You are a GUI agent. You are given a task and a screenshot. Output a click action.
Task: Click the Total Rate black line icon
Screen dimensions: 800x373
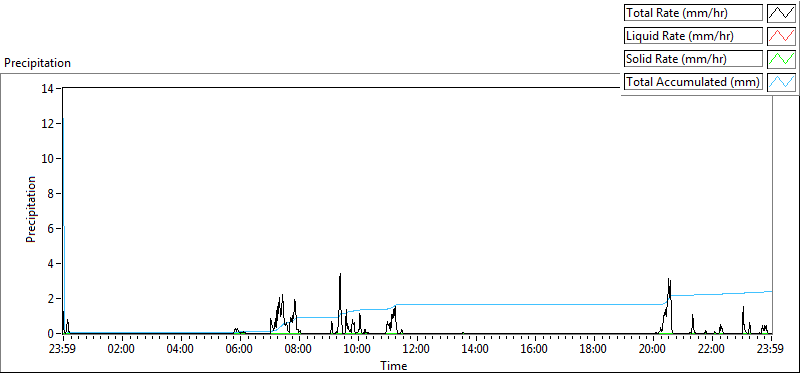pos(781,13)
